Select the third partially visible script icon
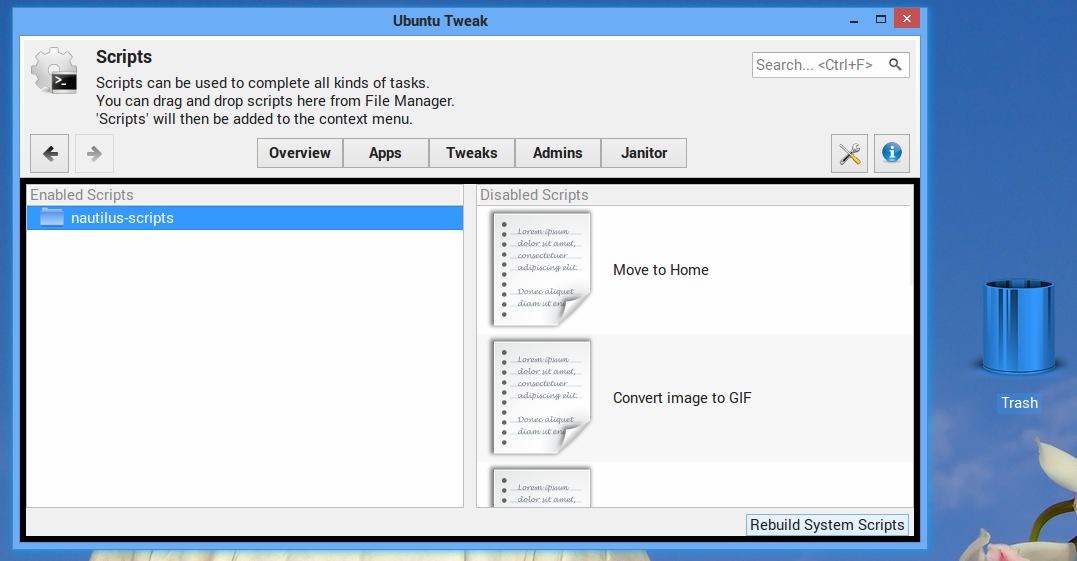 [541, 487]
